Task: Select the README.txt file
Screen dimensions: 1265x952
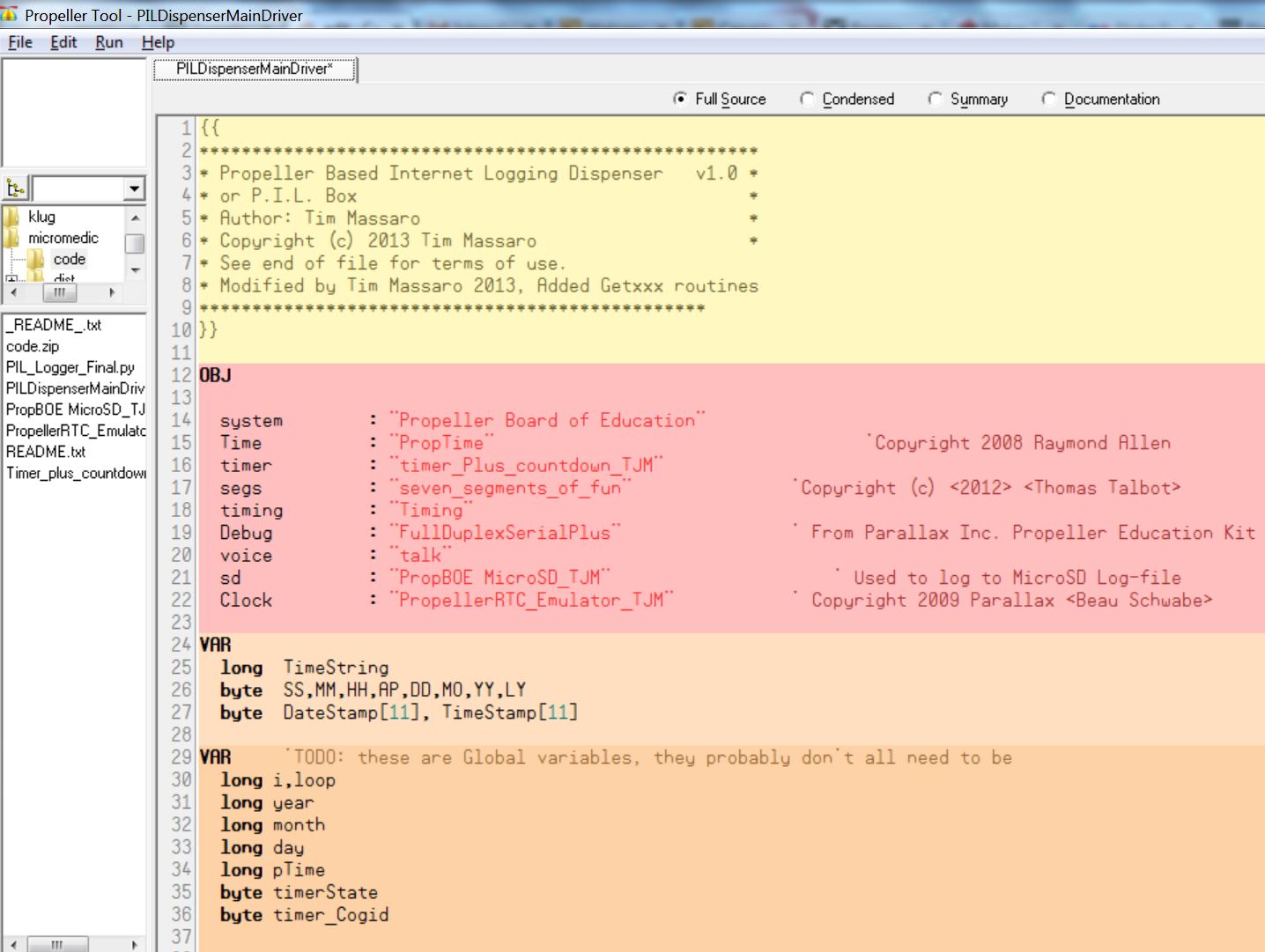Action: 46,452
